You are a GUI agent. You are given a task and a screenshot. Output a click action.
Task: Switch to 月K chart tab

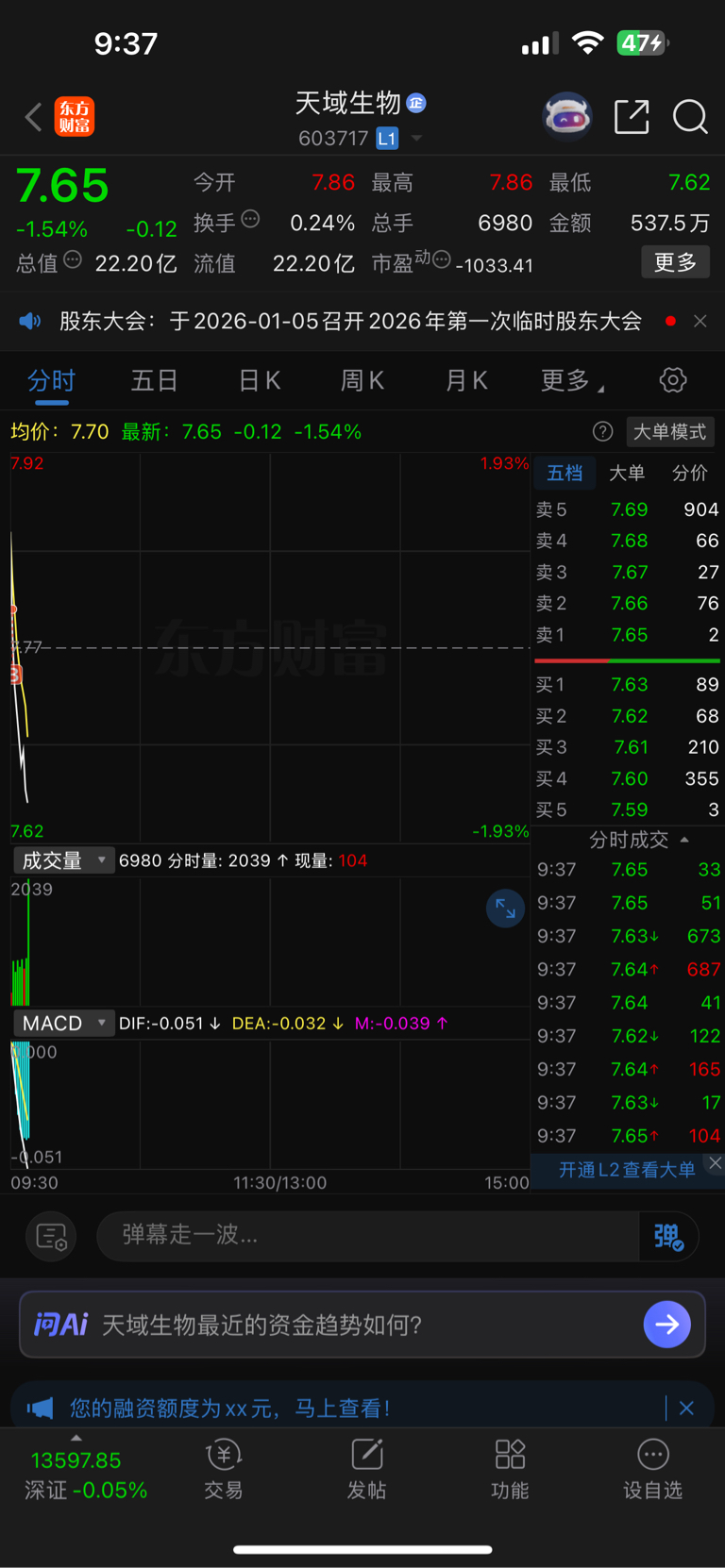pos(466,380)
